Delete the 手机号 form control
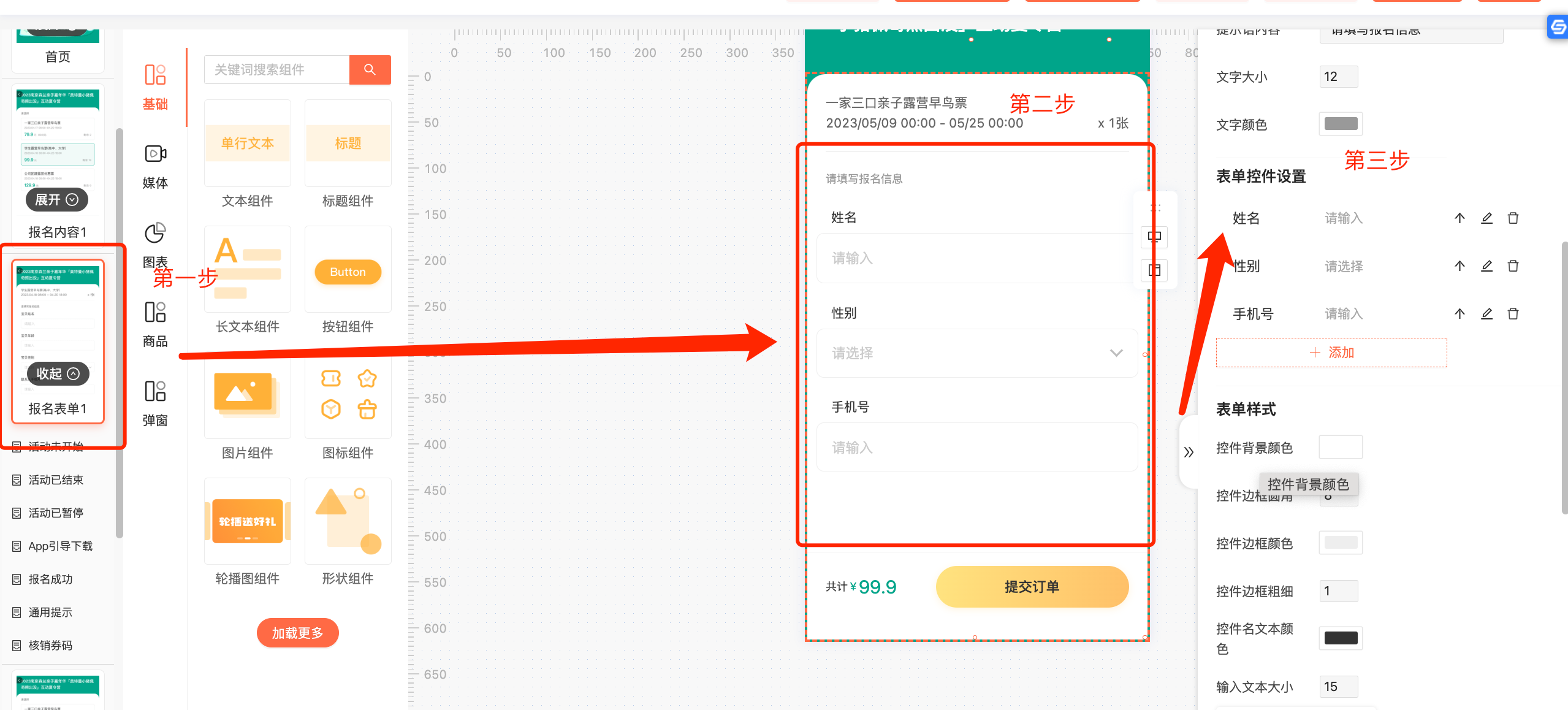This screenshot has height=710, width=1568. (x=1513, y=314)
